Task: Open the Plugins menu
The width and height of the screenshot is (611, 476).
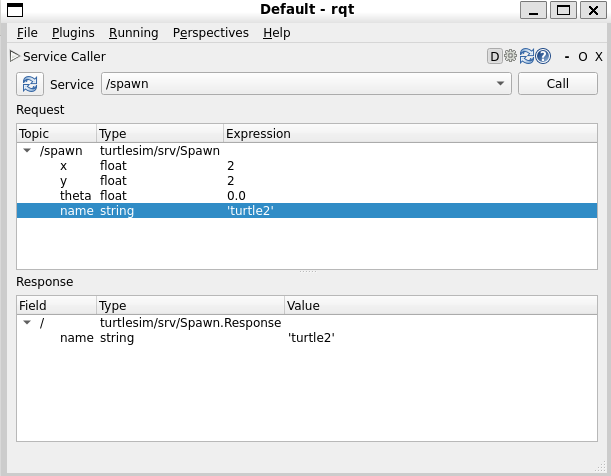Action: (x=73, y=32)
